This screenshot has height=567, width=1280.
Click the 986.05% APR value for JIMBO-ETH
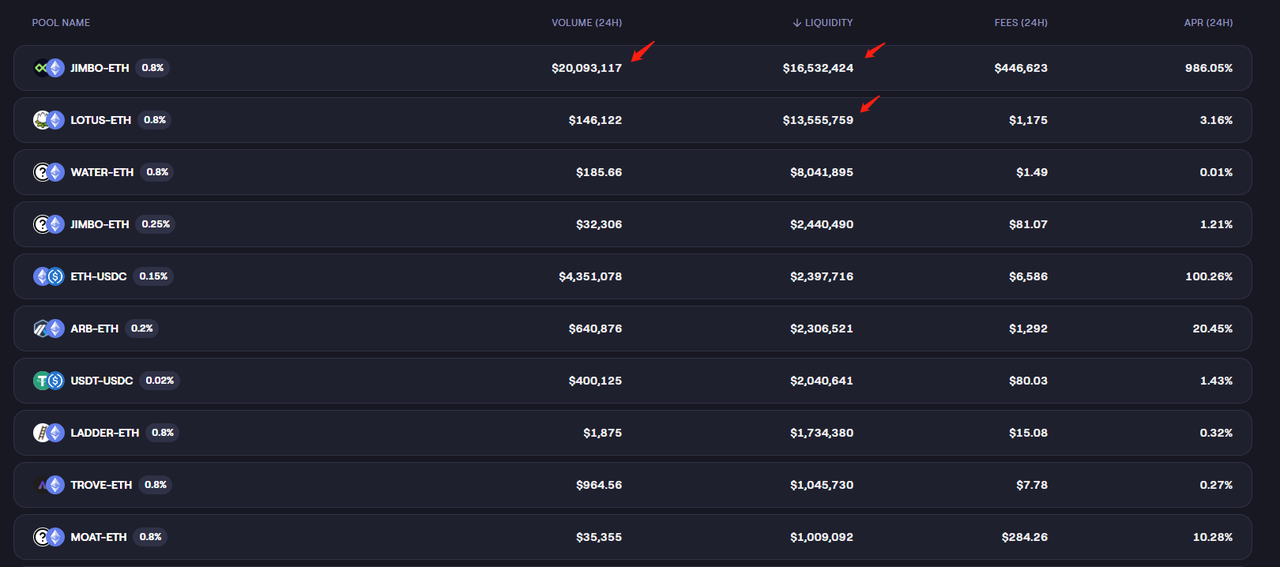pos(1209,68)
